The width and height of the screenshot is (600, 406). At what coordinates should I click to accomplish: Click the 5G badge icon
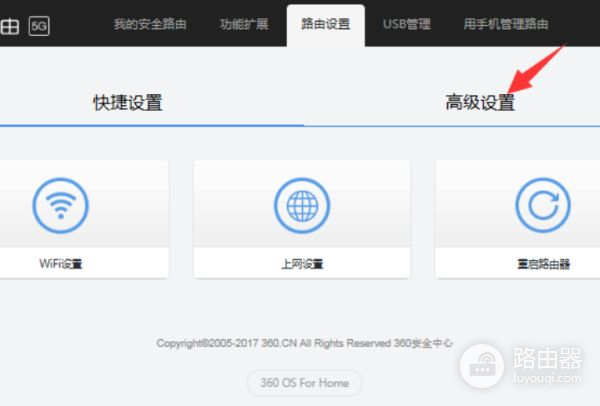point(39,26)
